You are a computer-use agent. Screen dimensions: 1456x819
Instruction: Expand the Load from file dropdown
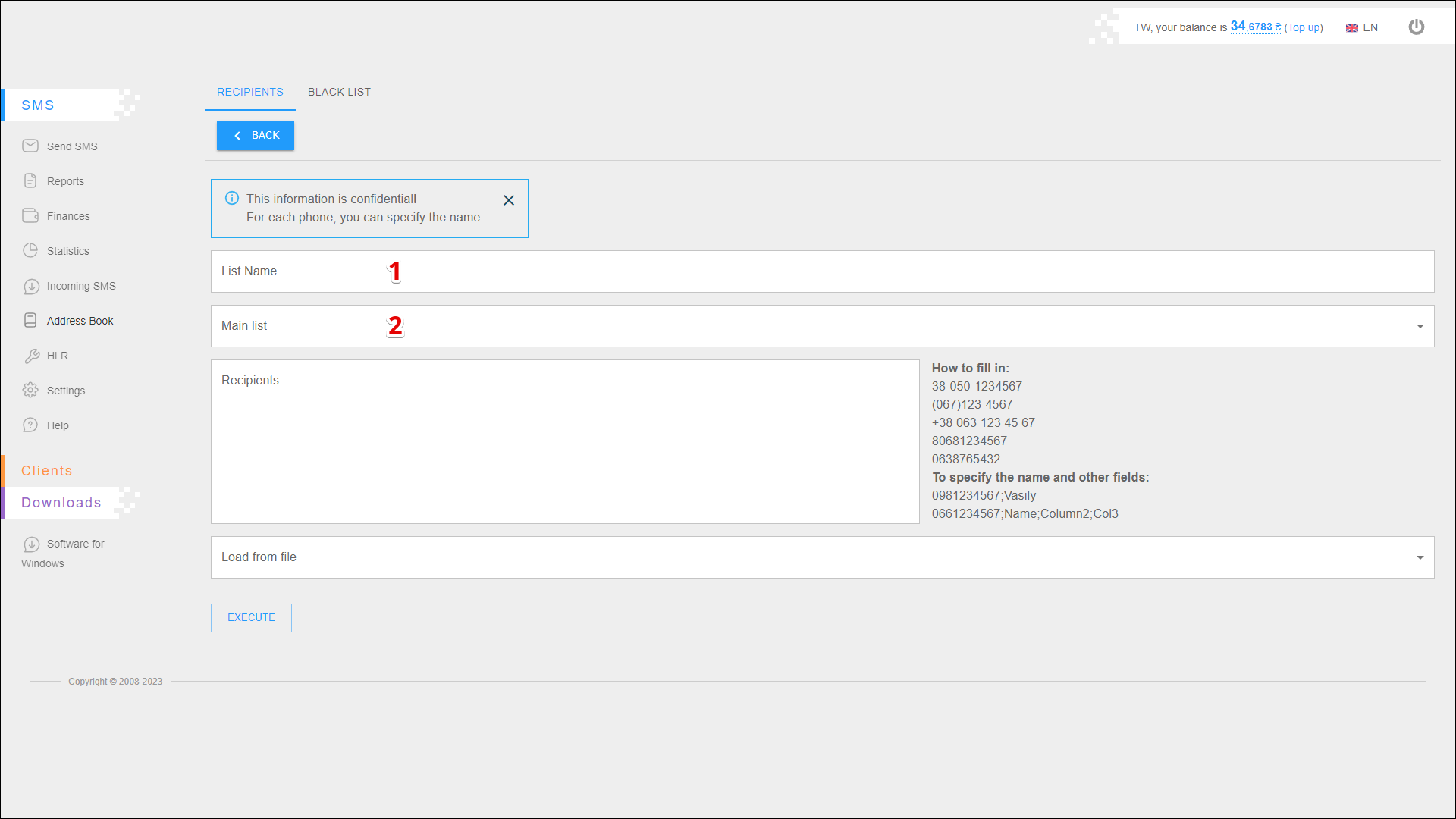pos(1420,557)
